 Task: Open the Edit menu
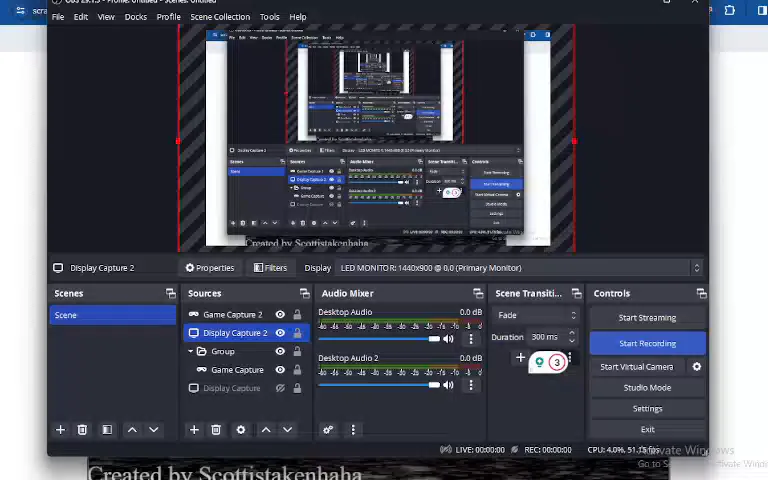tap(81, 17)
